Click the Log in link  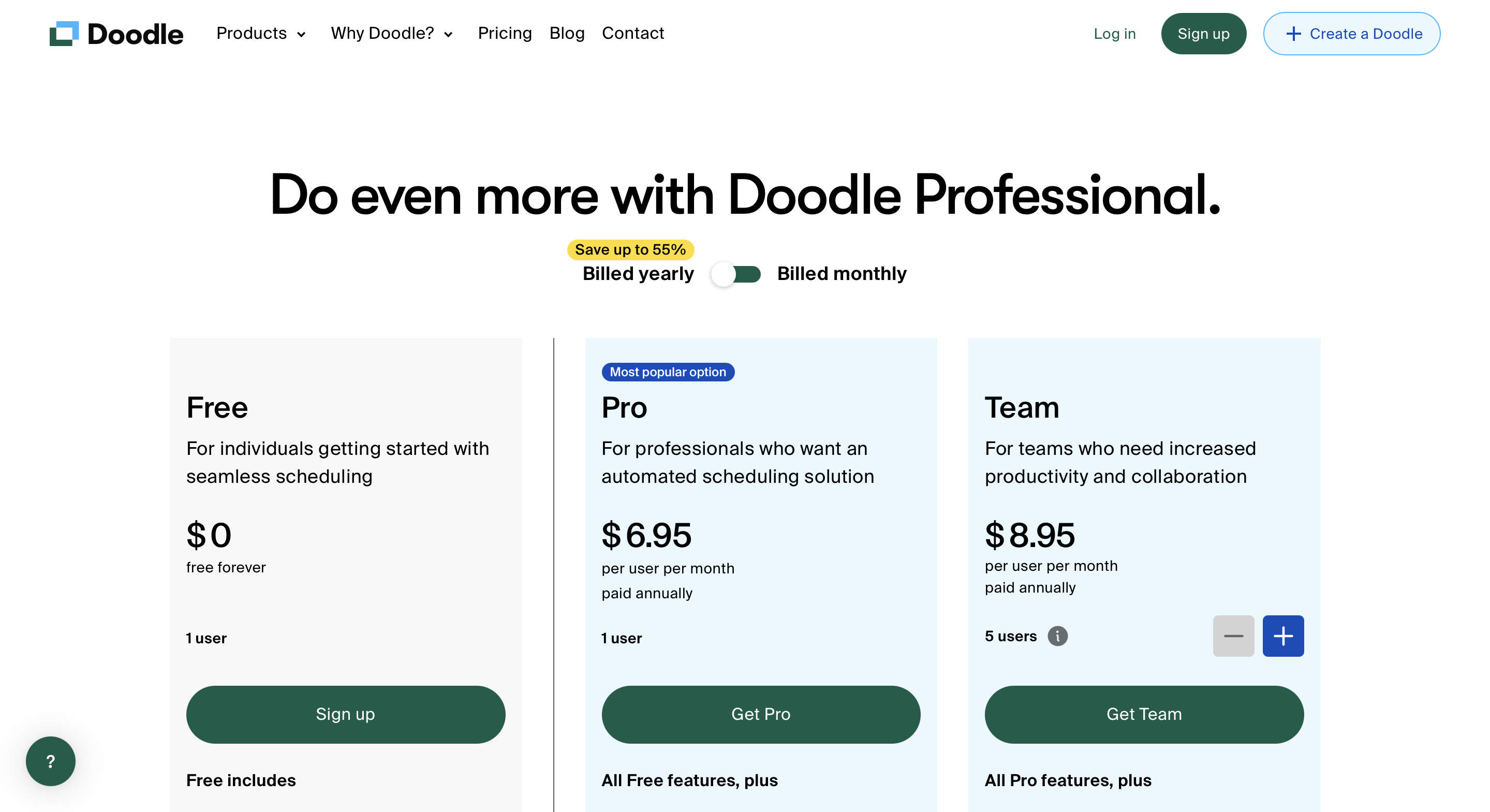pyautogui.click(x=1114, y=34)
